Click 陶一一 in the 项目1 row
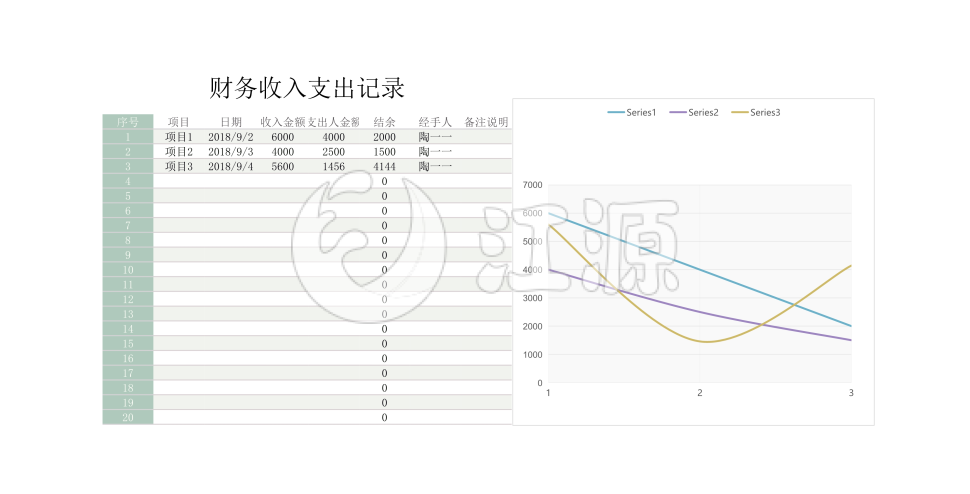The width and height of the screenshot is (970, 494). click(435, 137)
